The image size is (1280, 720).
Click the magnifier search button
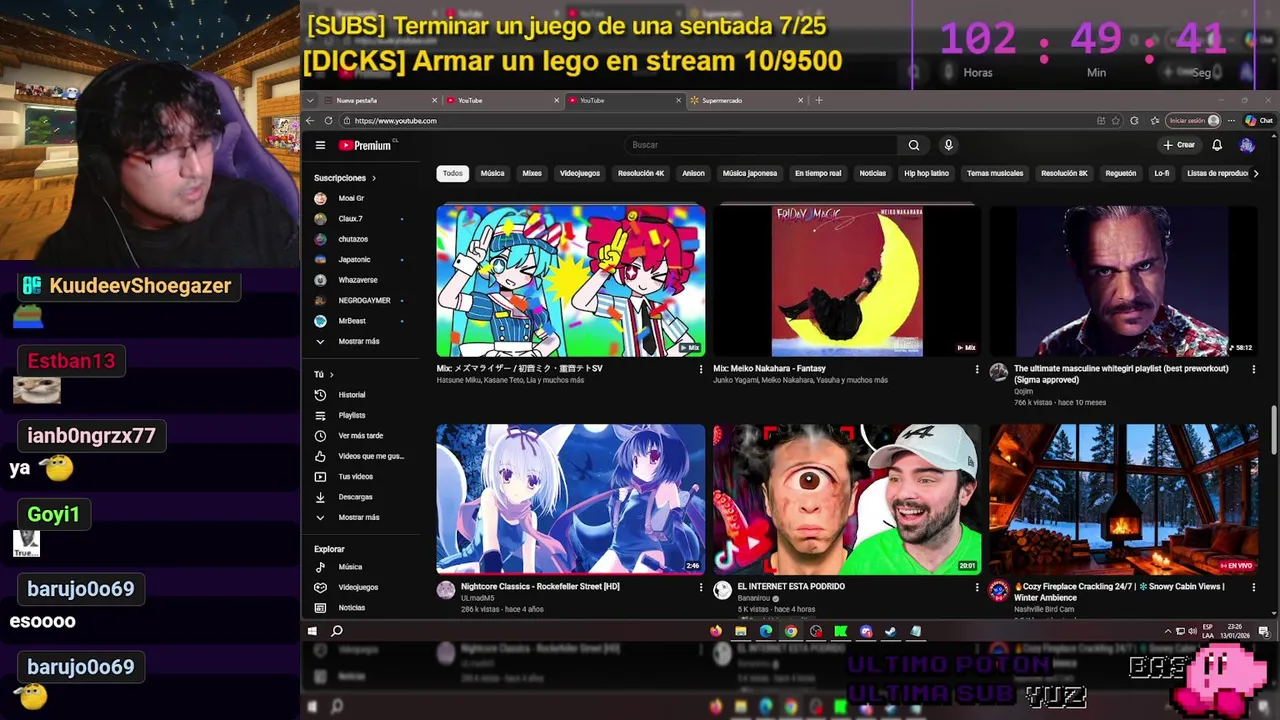914,145
